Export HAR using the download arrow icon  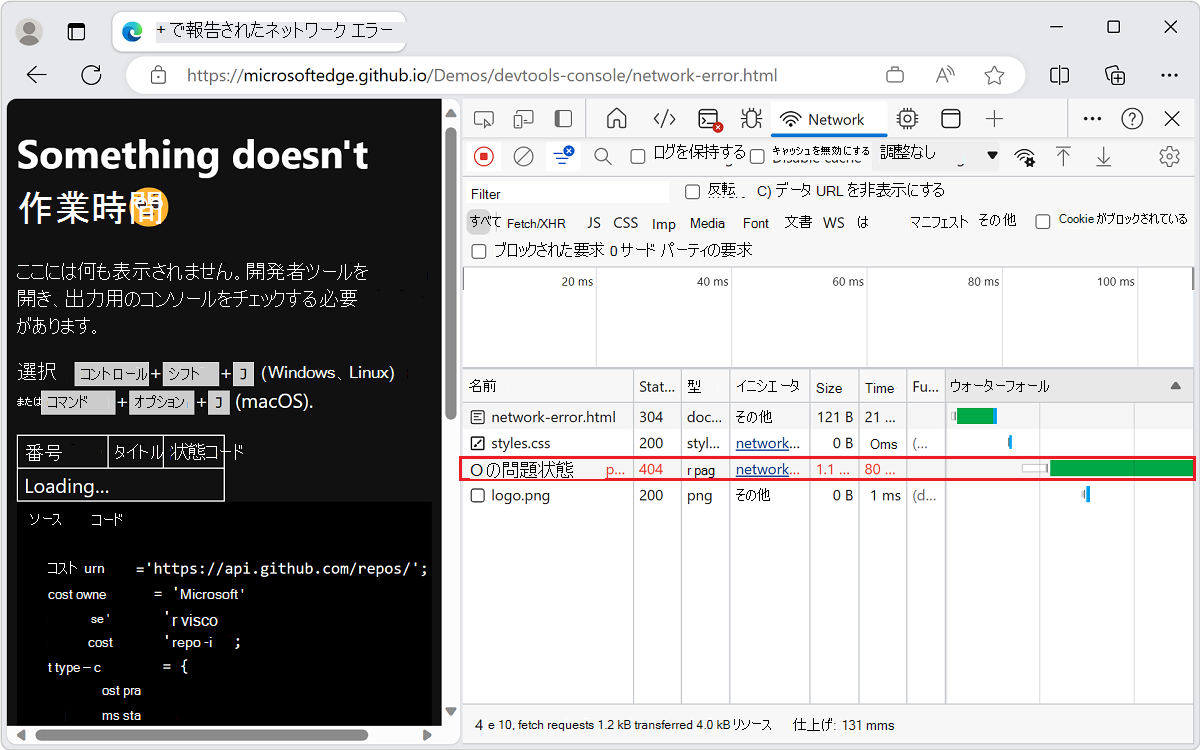point(1103,157)
